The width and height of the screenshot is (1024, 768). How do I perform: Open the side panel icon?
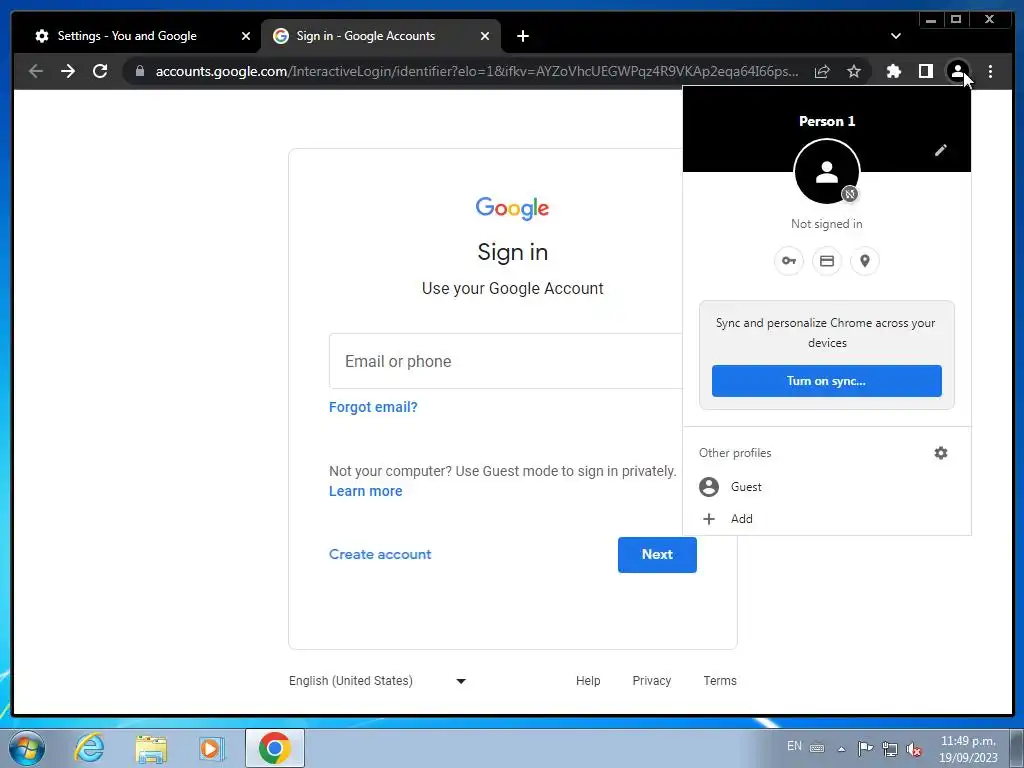coord(925,71)
